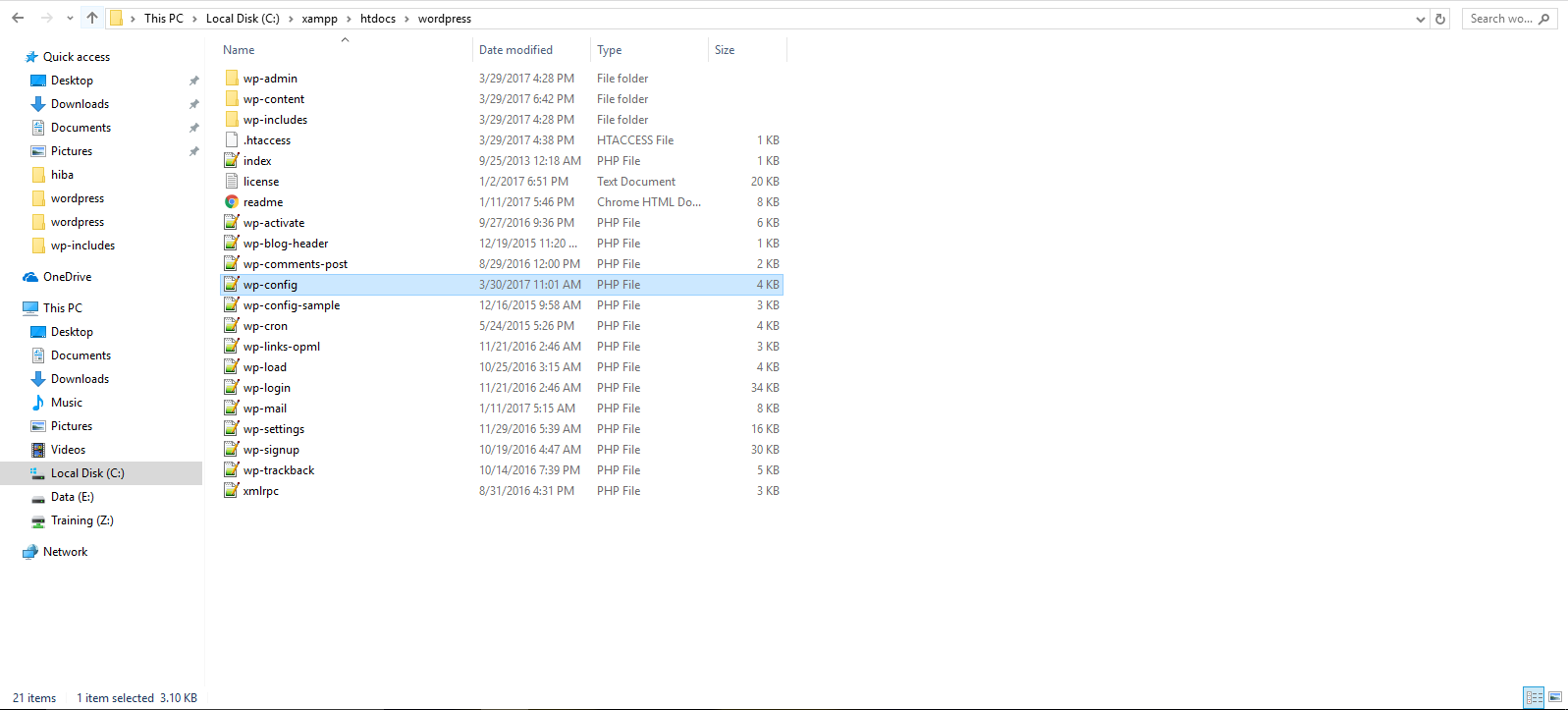Sort by the Size column header
The width and height of the screenshot is (1568, 710).
click(725, 50)
